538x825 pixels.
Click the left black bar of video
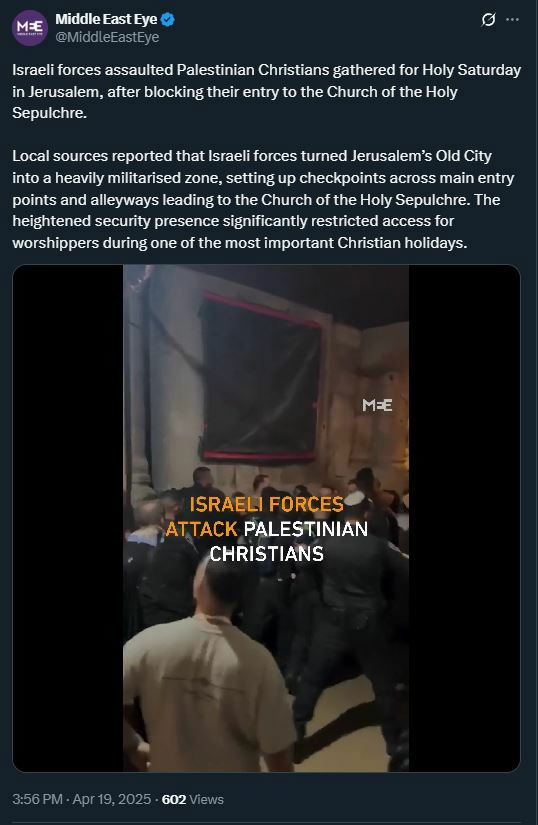(x=68, y=518)
